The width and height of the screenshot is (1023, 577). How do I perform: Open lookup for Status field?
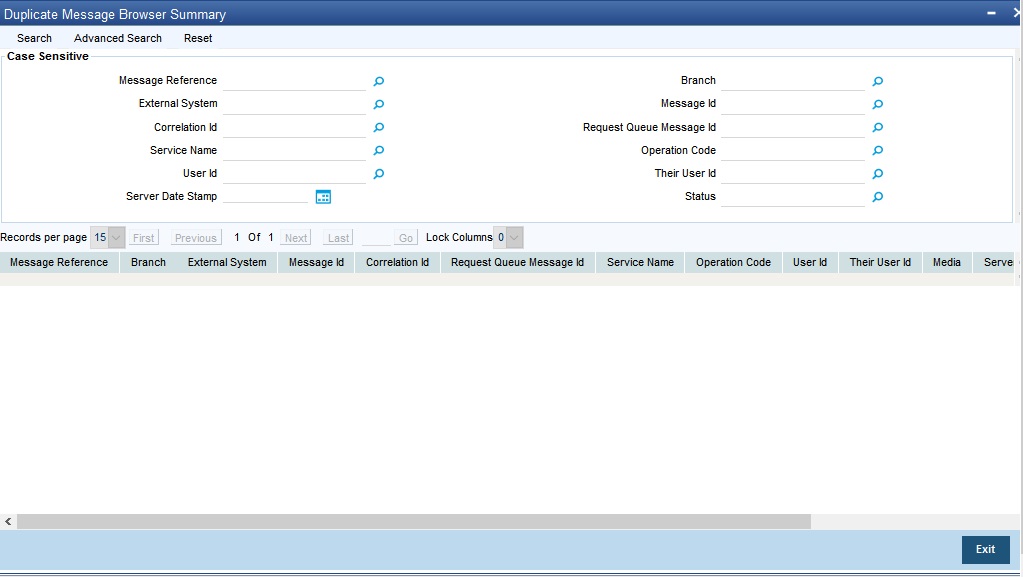click(x=878, y=196)
